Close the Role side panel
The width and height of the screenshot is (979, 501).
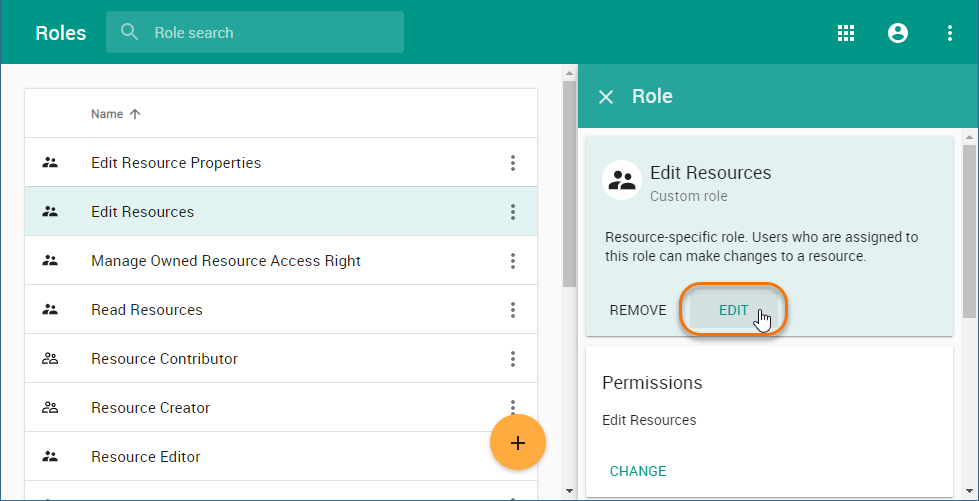tap(606, 97)
